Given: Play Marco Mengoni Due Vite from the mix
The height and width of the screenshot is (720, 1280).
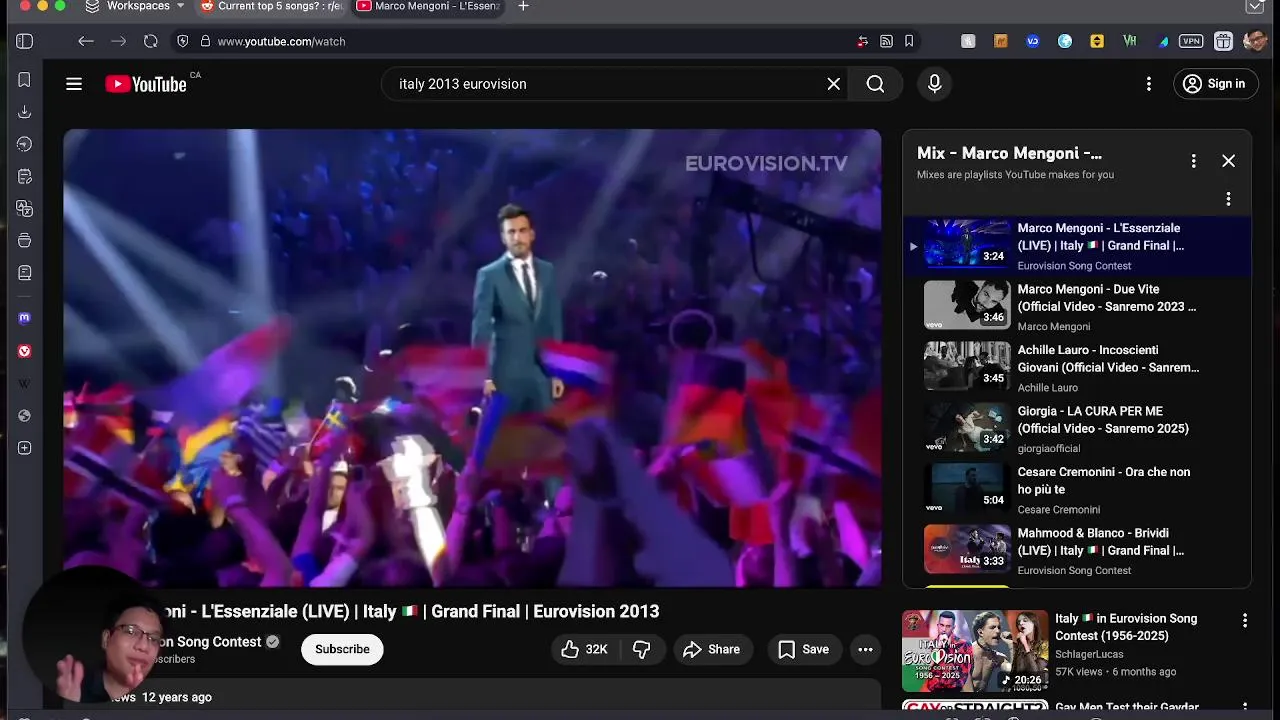Looking at the screenshot, I should (x=1076, y=307).
